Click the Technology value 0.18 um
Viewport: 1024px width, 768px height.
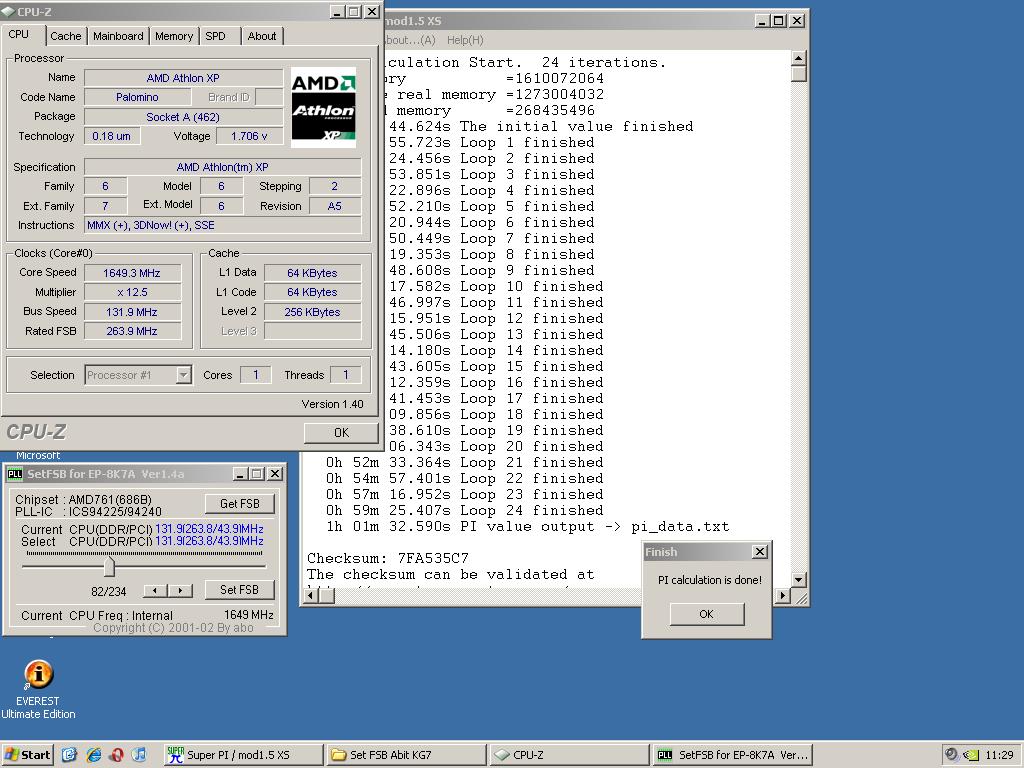click(112, 136)
